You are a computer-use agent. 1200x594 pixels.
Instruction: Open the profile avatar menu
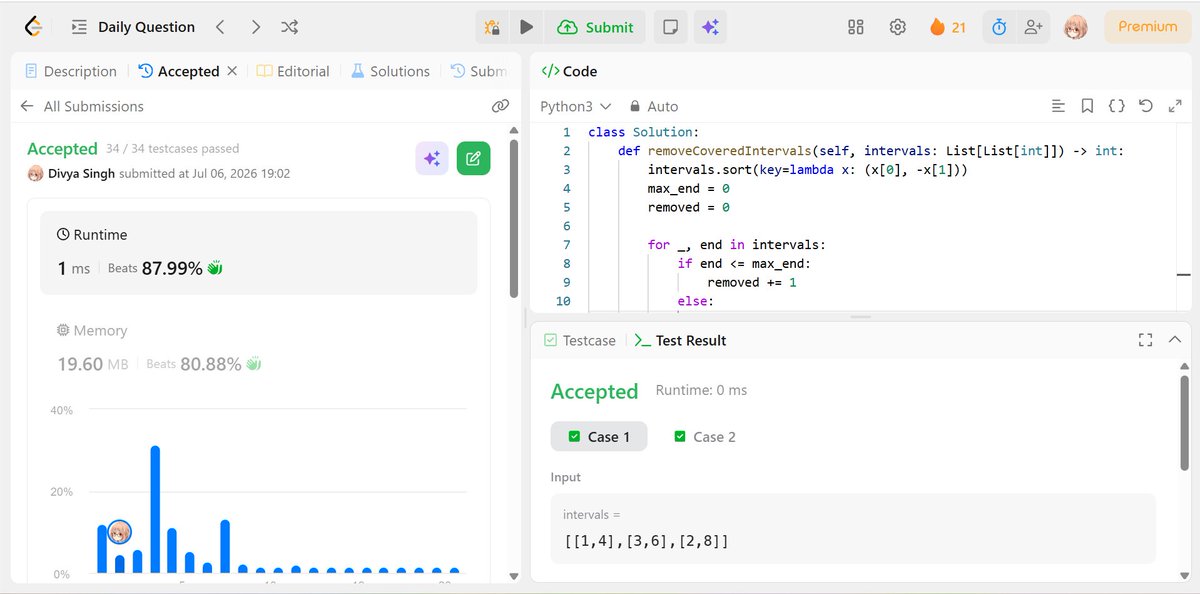[1076, 27]
